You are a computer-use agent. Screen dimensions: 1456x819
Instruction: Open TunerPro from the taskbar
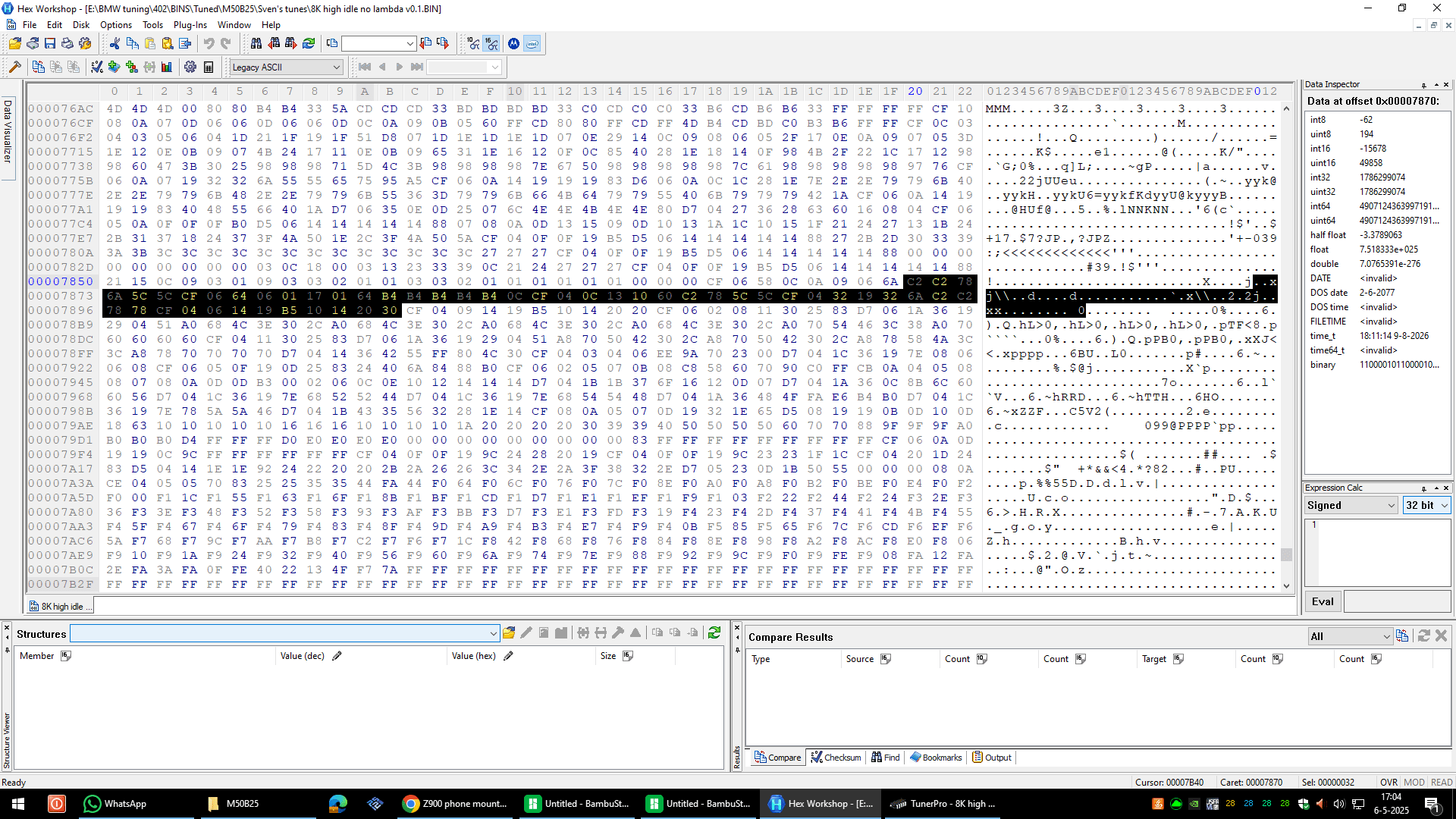click(x=943, y=804)
